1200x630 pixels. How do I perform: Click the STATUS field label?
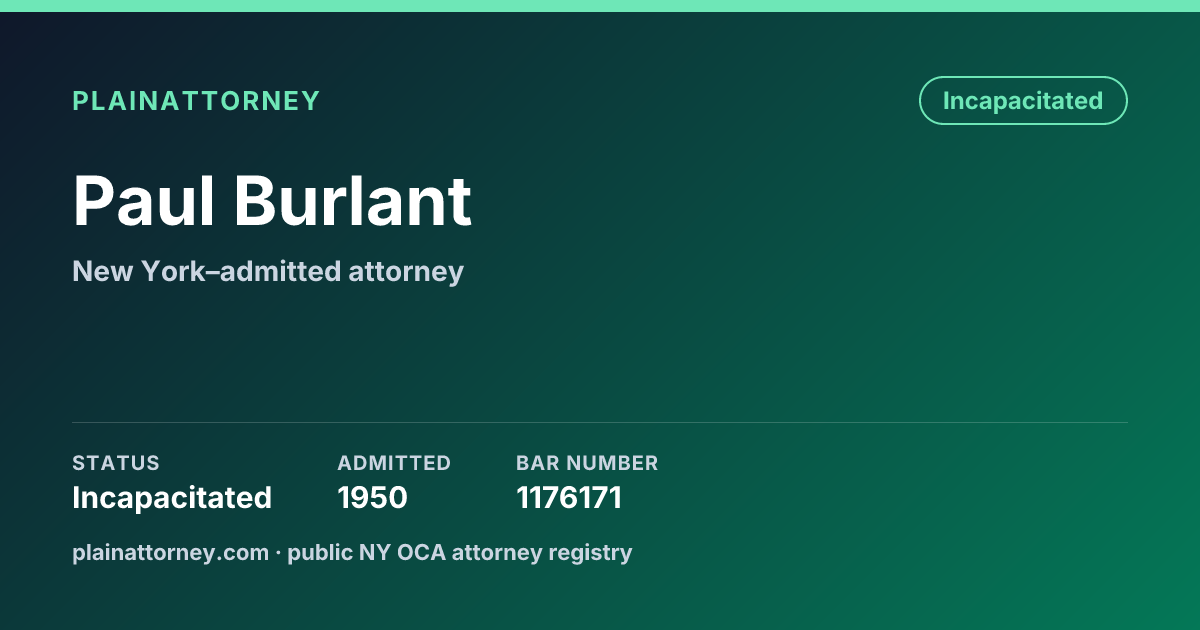point(116,463)
